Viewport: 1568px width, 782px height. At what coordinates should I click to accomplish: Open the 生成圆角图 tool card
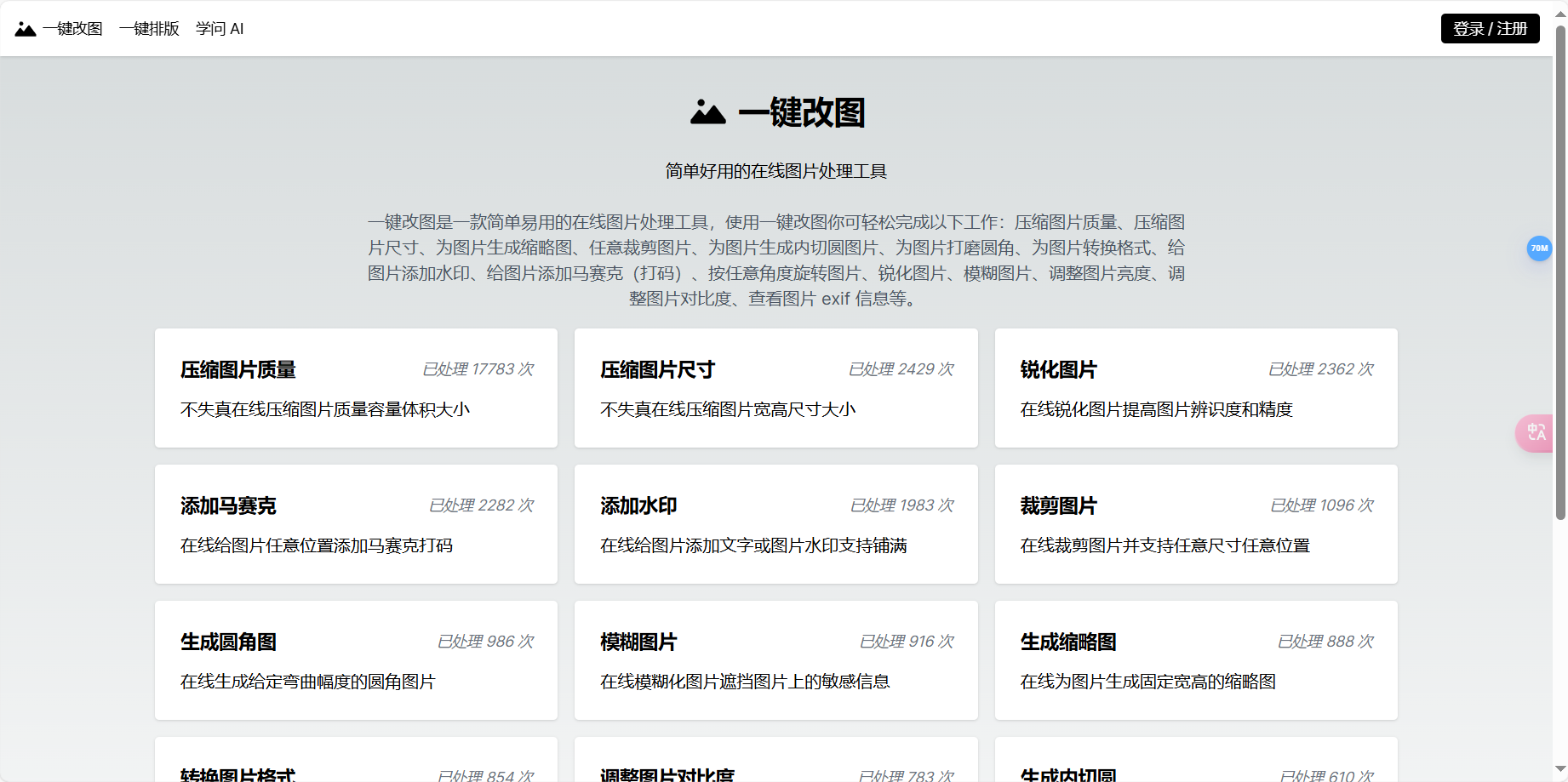[x=355, y=660]
